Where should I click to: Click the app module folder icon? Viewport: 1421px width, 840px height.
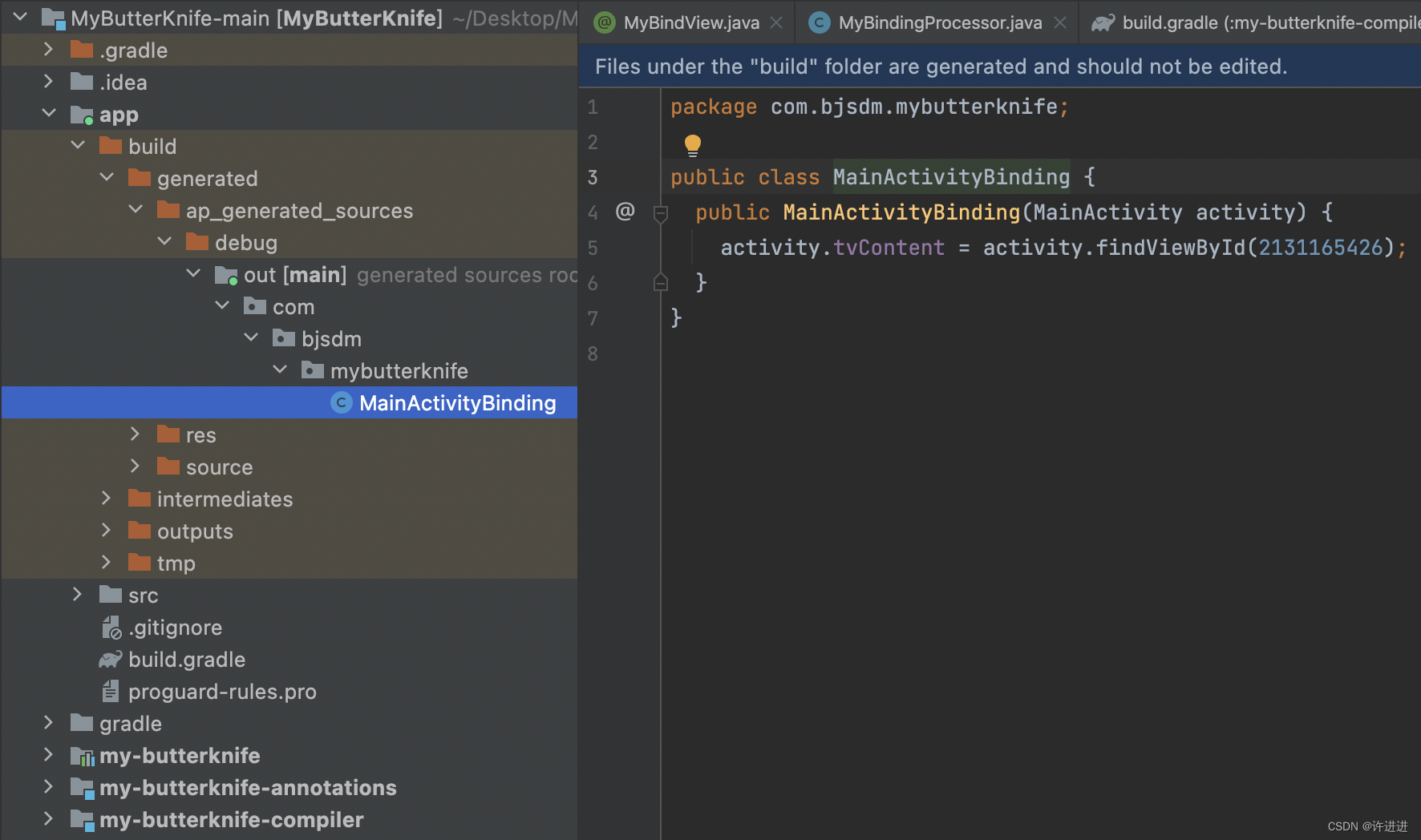82,115
